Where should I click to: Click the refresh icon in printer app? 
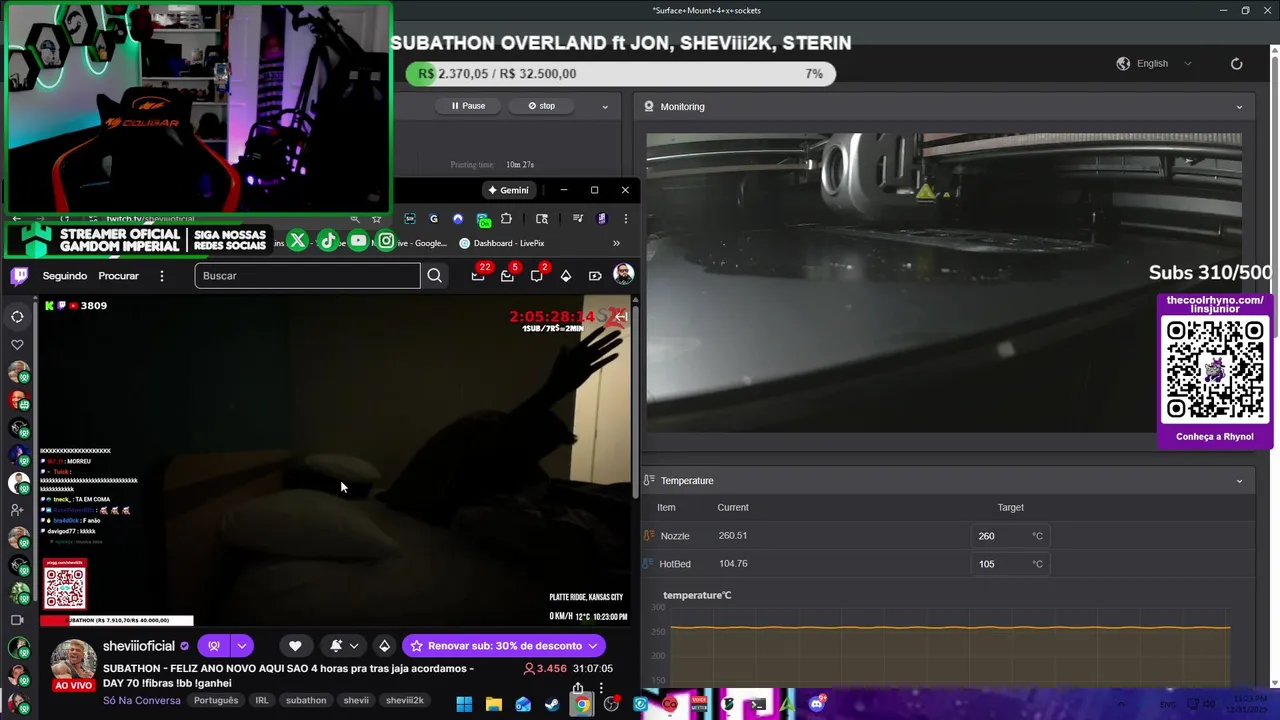tap(1236, 63)
